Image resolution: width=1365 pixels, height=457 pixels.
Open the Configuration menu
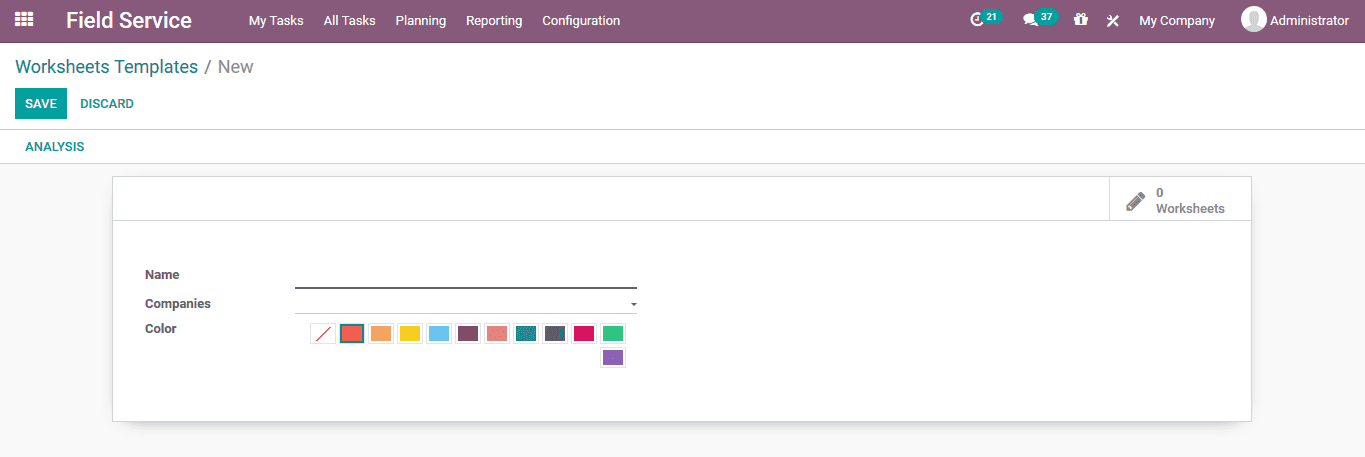coord(581,20)
